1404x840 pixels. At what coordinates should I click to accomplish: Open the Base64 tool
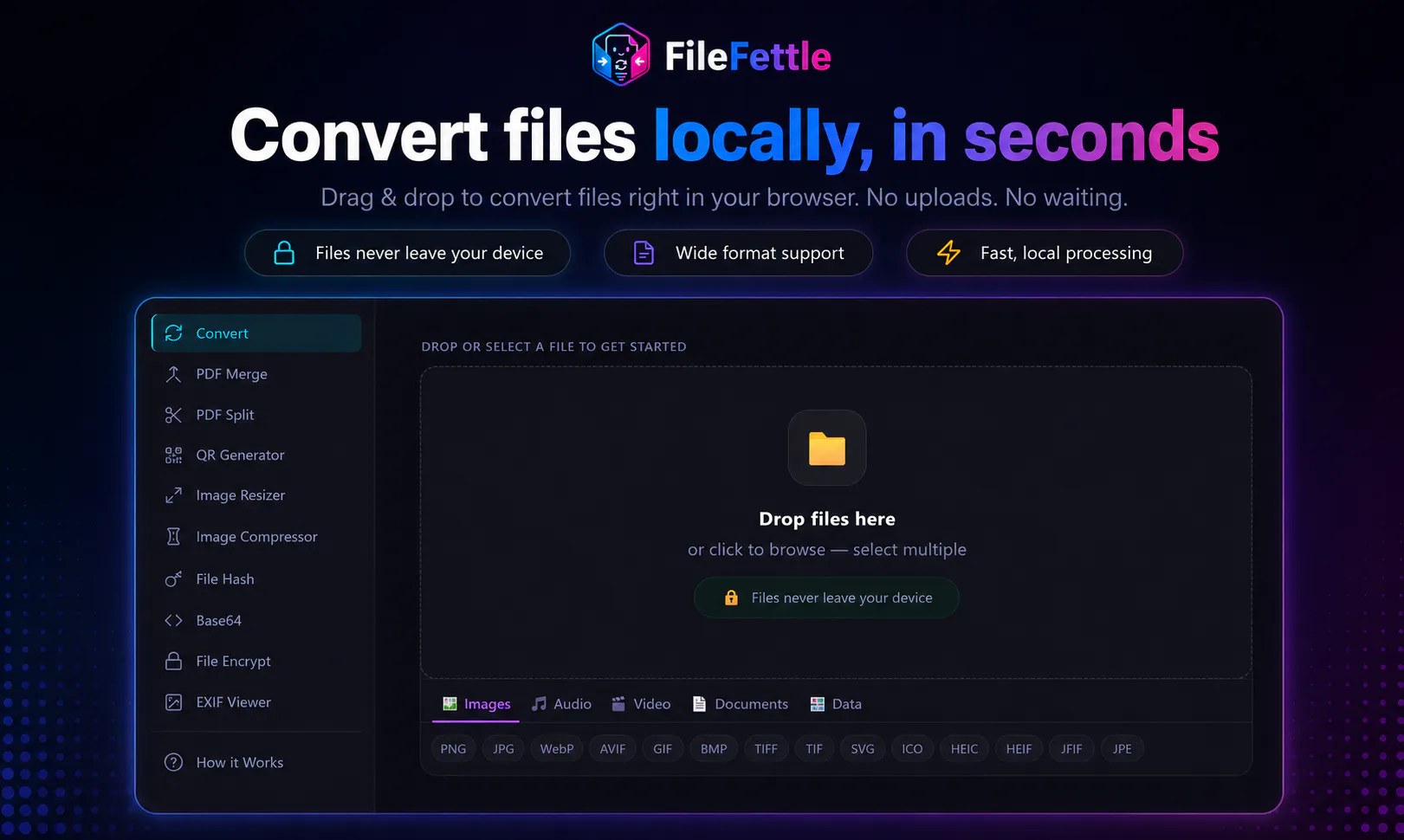pos(256,620)
